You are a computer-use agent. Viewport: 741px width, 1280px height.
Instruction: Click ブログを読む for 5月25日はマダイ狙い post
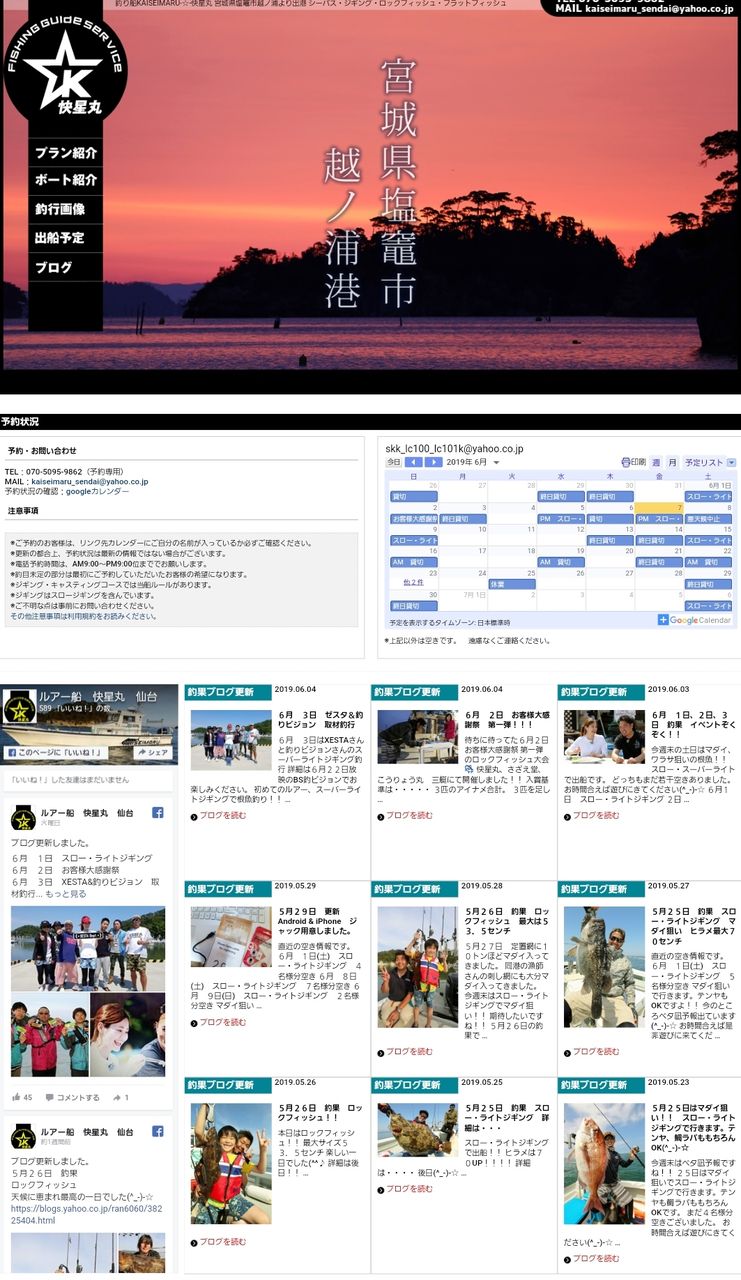coord(596,1259)
